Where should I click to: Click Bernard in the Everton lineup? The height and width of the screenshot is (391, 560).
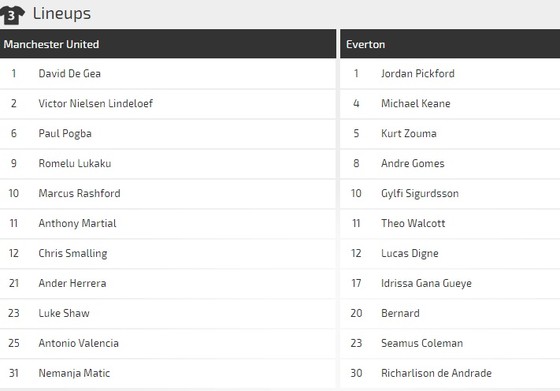tap(400, 314)
